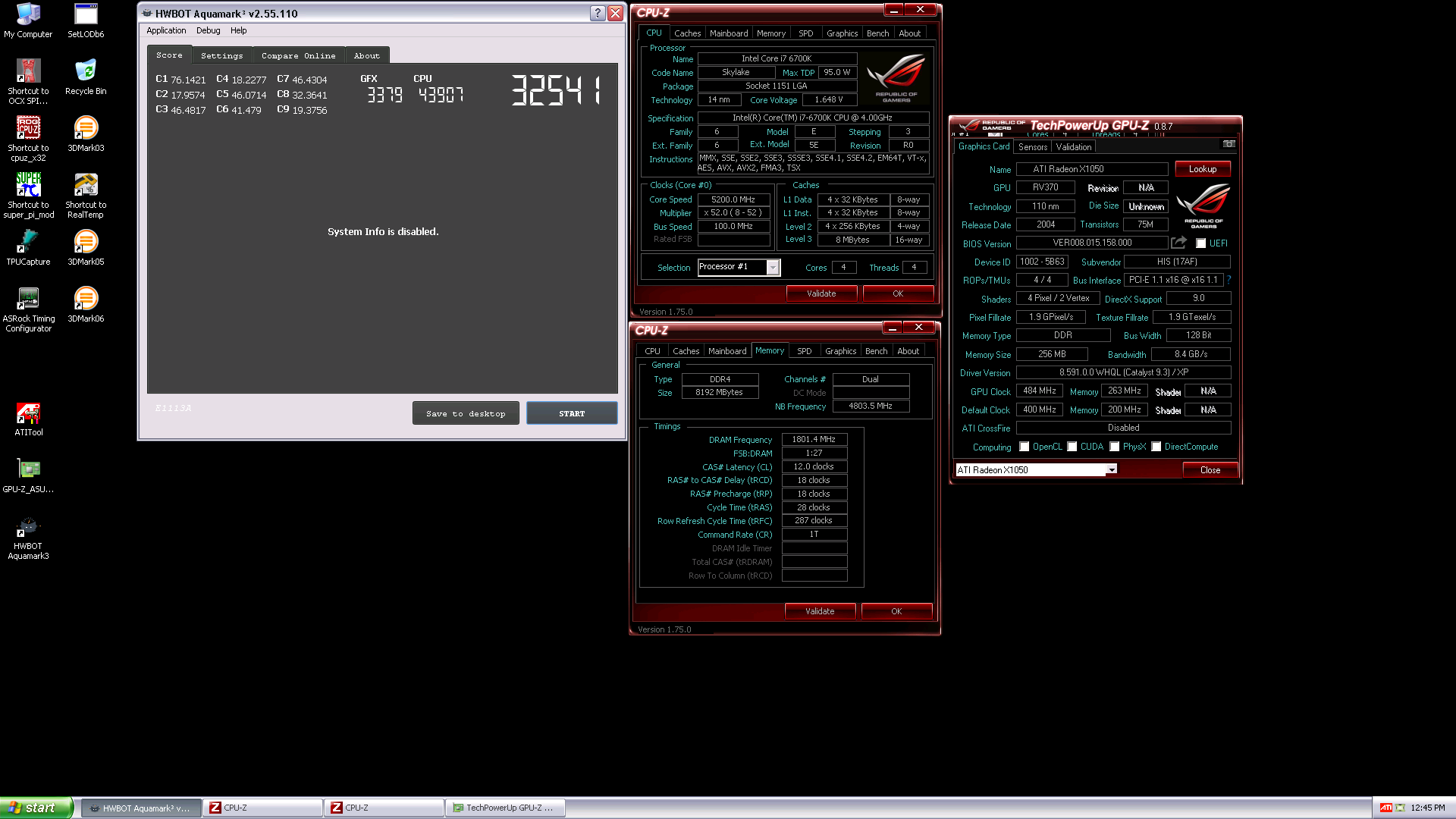Viewport: 1456px width, 819px height.
Task: Open About tab in Aquamark
Action: coord(367,55)
